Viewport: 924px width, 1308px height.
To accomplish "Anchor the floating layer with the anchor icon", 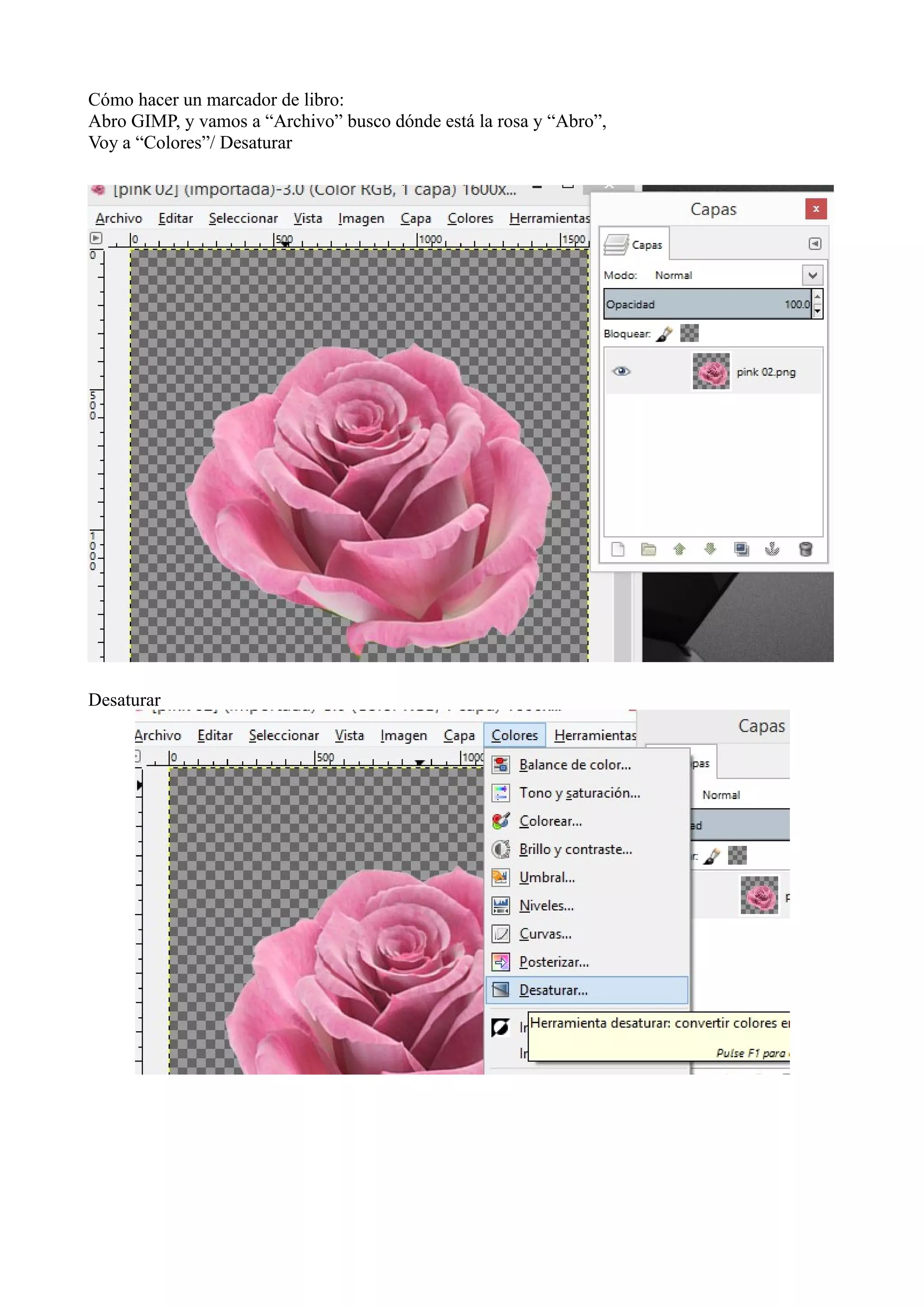I will point(772,549).
